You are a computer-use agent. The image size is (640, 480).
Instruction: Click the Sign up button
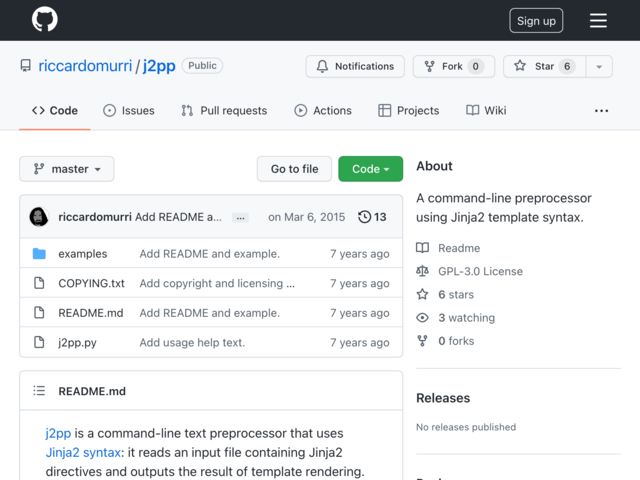click(x=536, y=20)
